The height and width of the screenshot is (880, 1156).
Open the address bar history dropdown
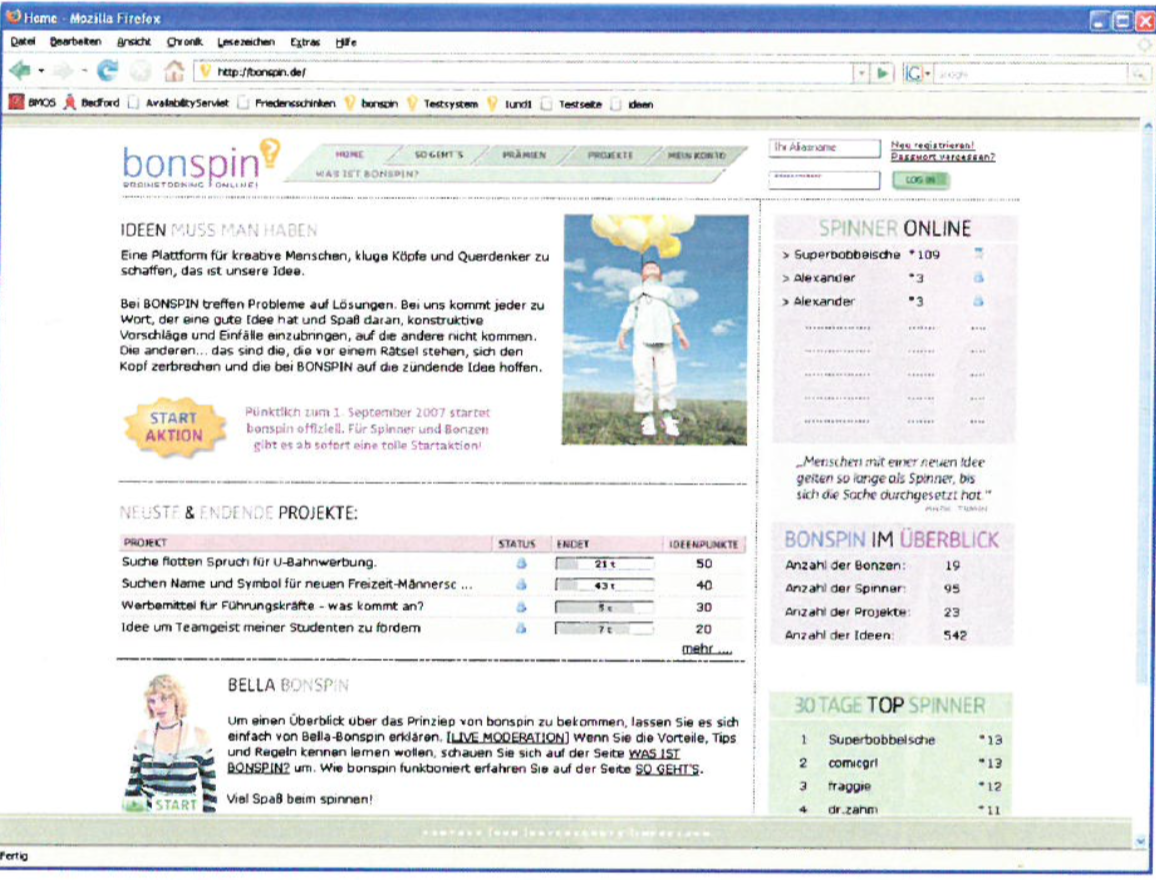pos(861,73)
